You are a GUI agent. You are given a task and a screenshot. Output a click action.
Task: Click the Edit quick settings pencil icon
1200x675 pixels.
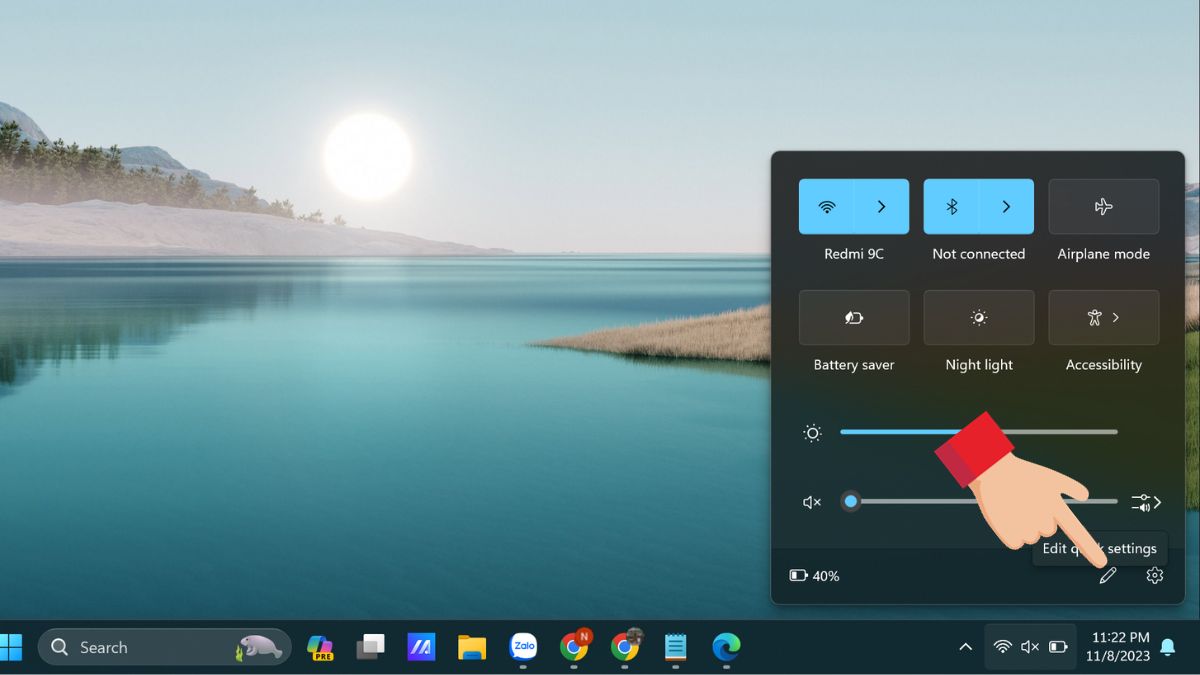[1107, 576]
